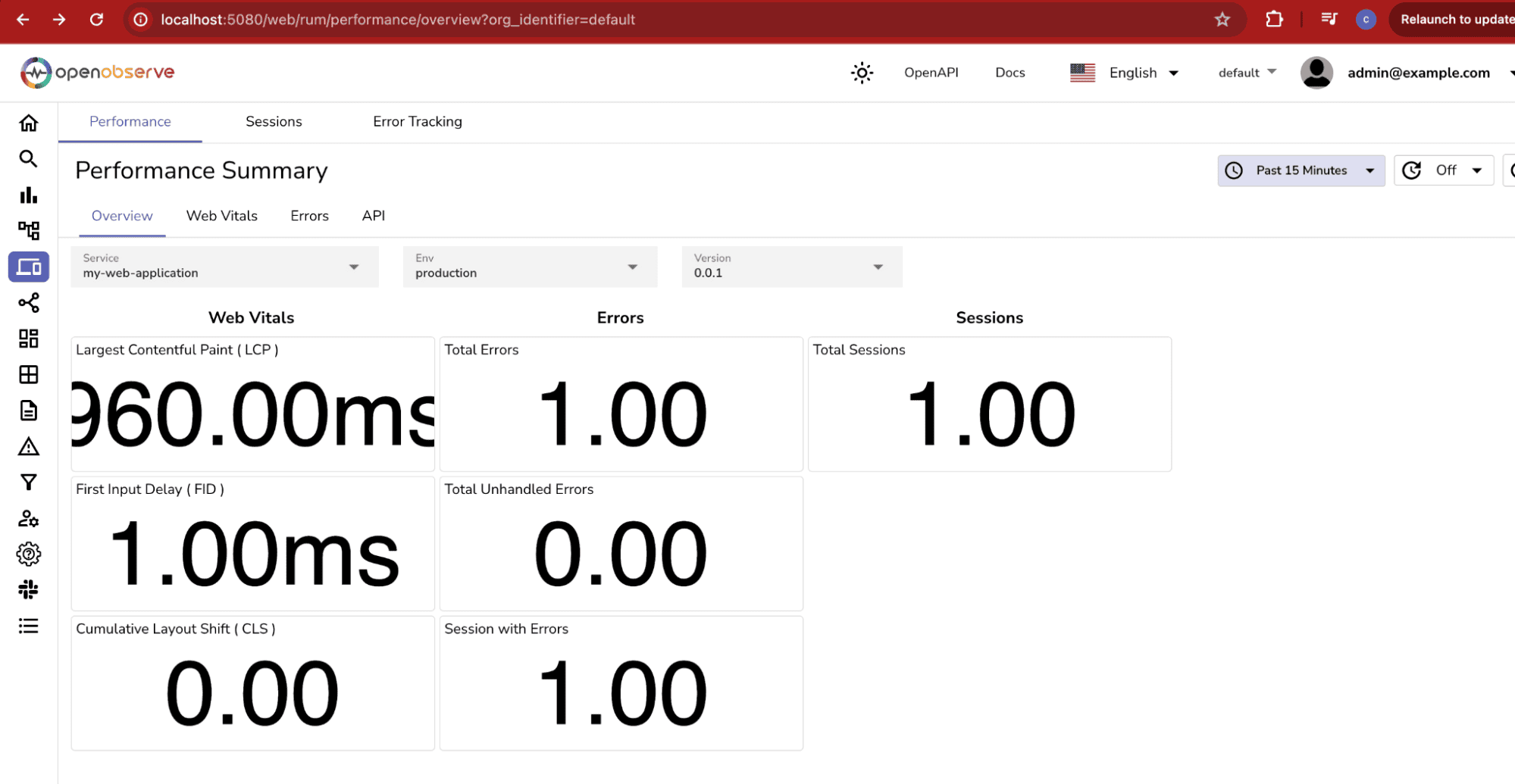This screenshot has height=784, width=1515.
Task: Open the Traces section in sidebar
Action: (28, 230)
